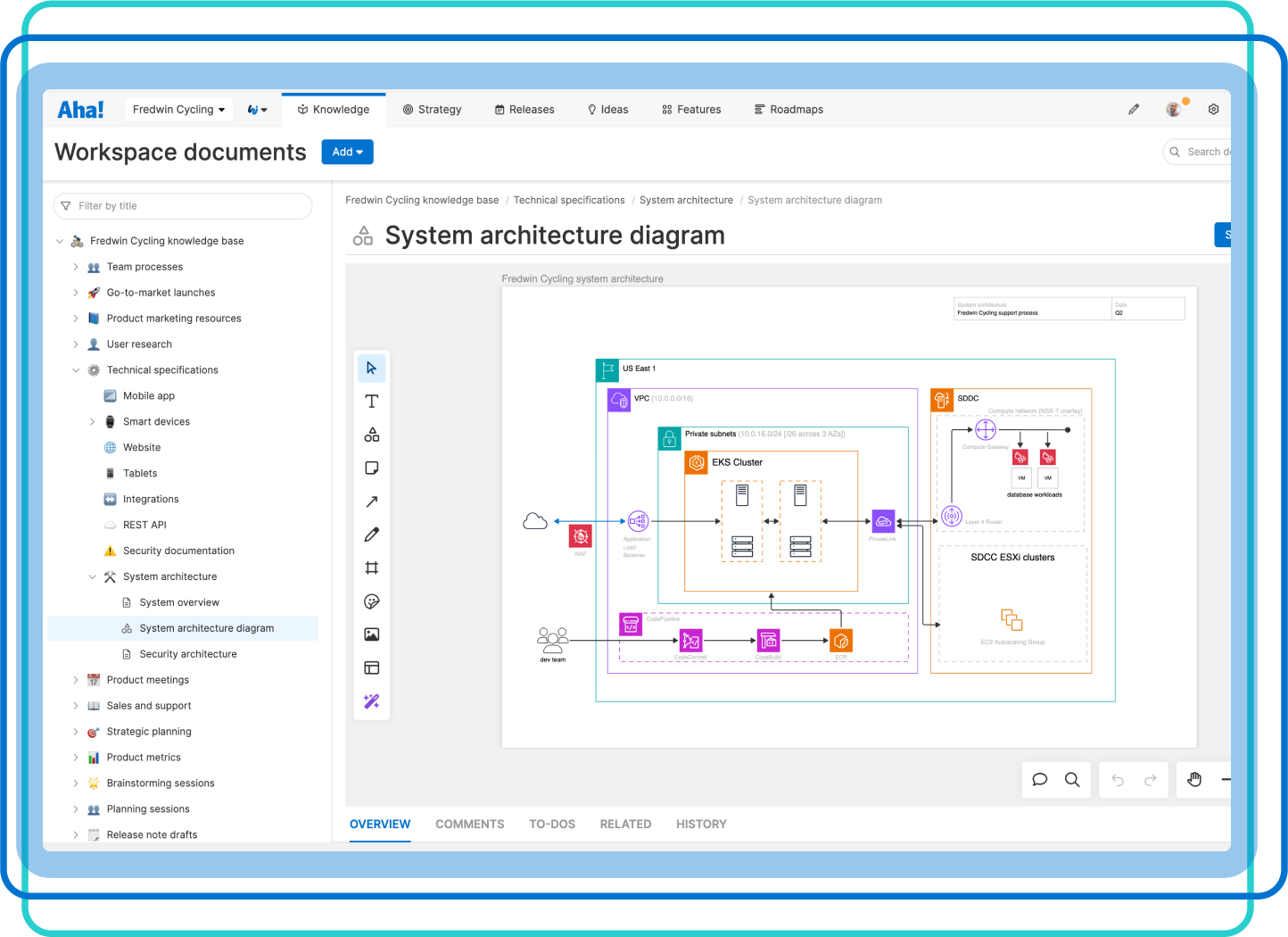Select the OVERVIEW tab
The width and height of the screenshot is (1288, 937).
[380, 825]
